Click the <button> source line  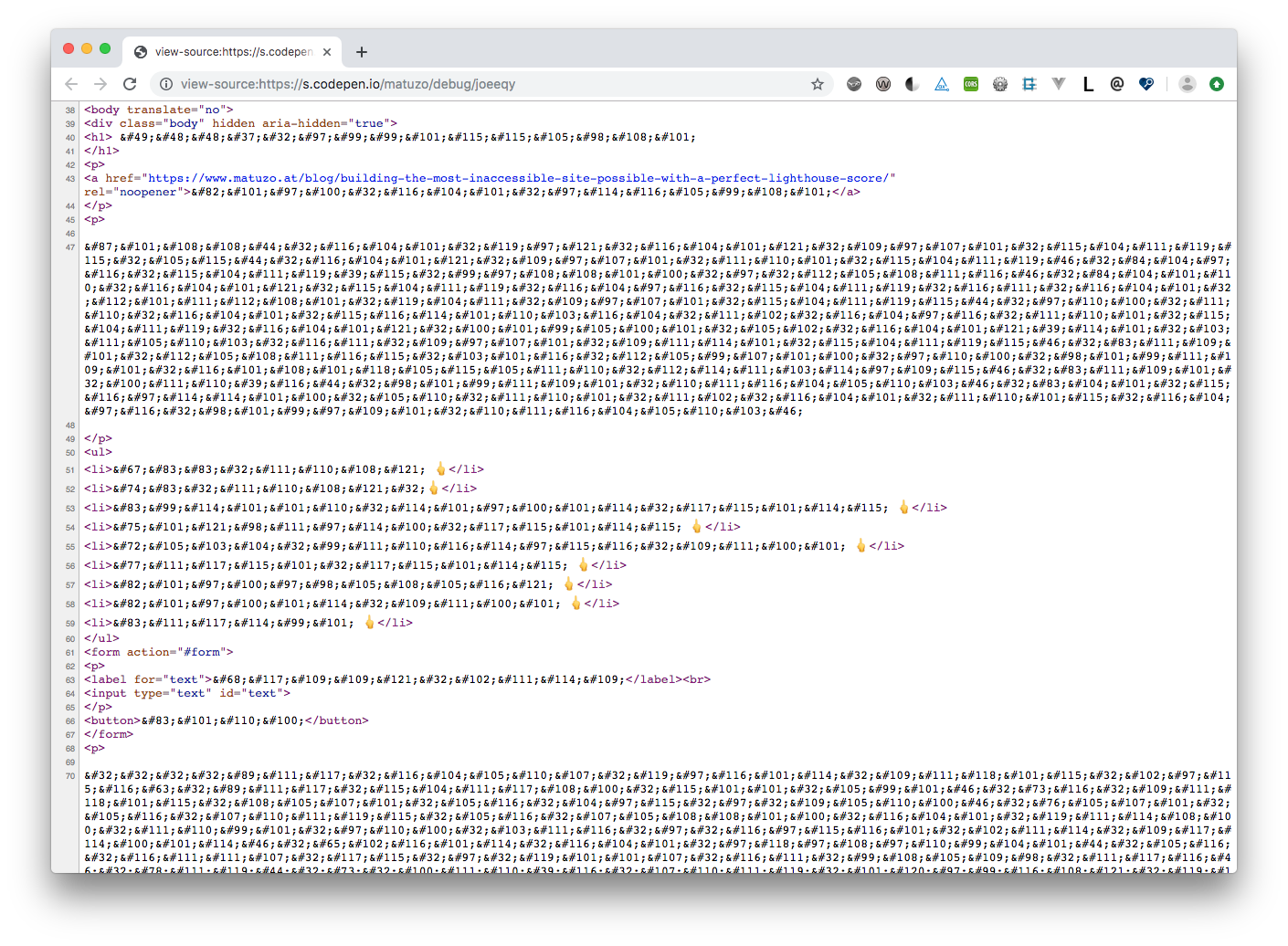coord(227,720)
